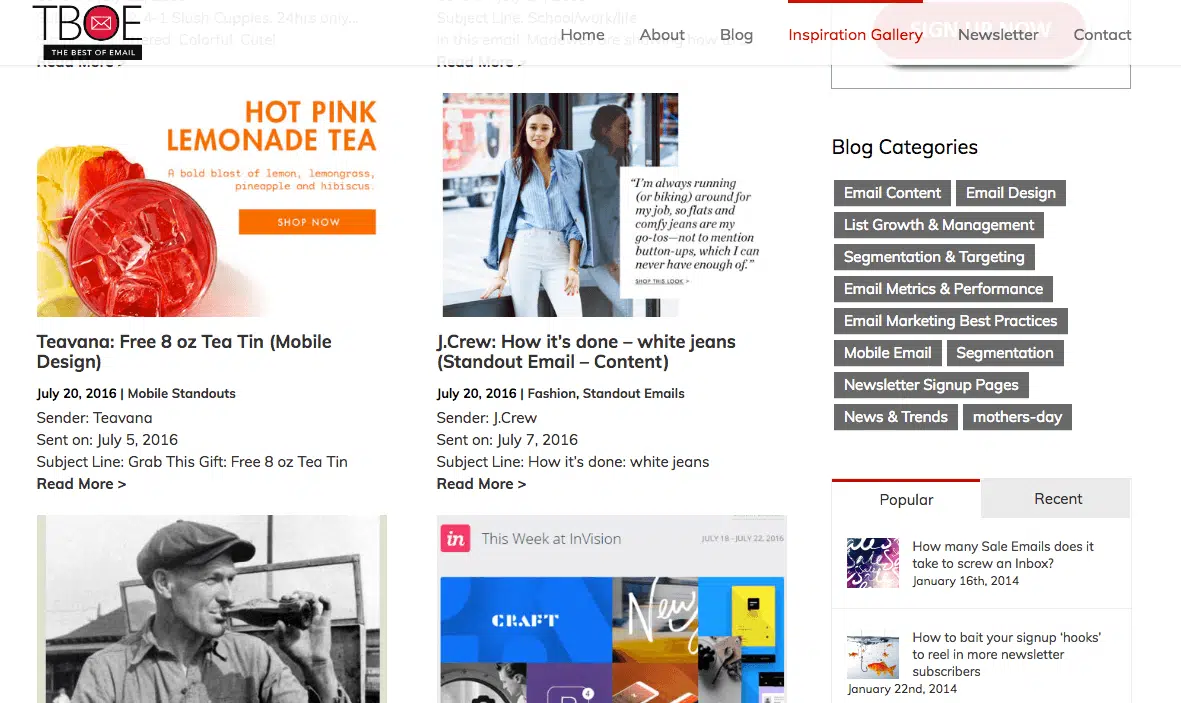Click goldfish thumbnail for signup hooks post
This screenshot has width=1181, height=703.
pos(873,655)
